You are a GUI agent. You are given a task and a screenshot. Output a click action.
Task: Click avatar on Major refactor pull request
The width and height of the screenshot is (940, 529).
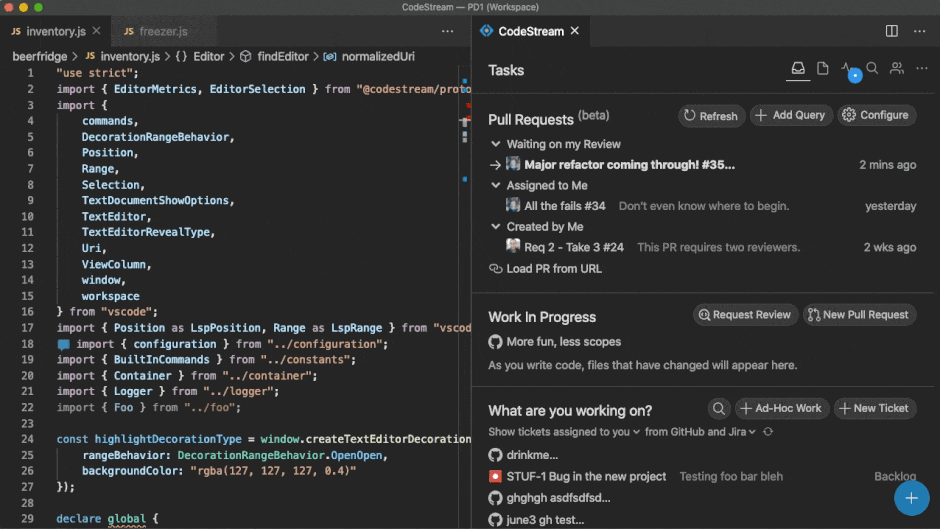coord(513,164)
